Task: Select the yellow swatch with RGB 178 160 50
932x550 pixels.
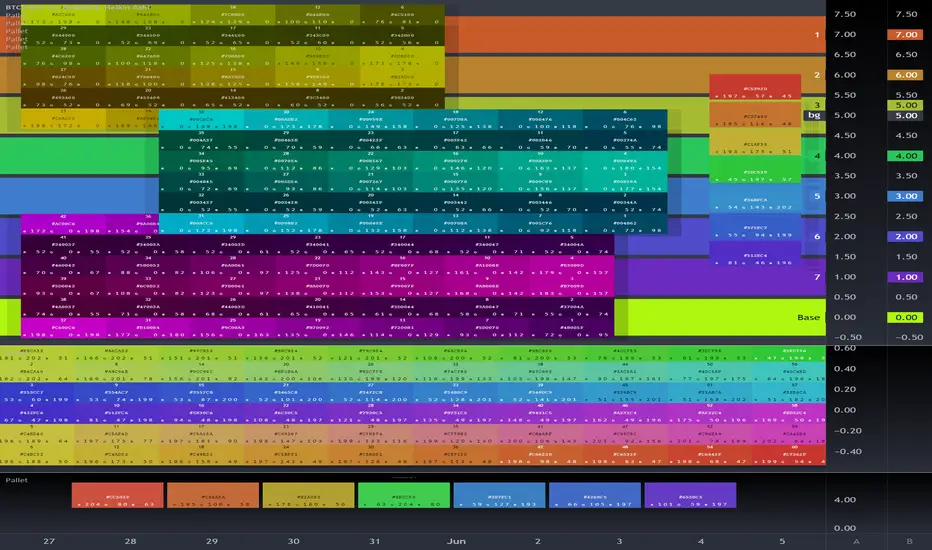Action: point(308,495)
